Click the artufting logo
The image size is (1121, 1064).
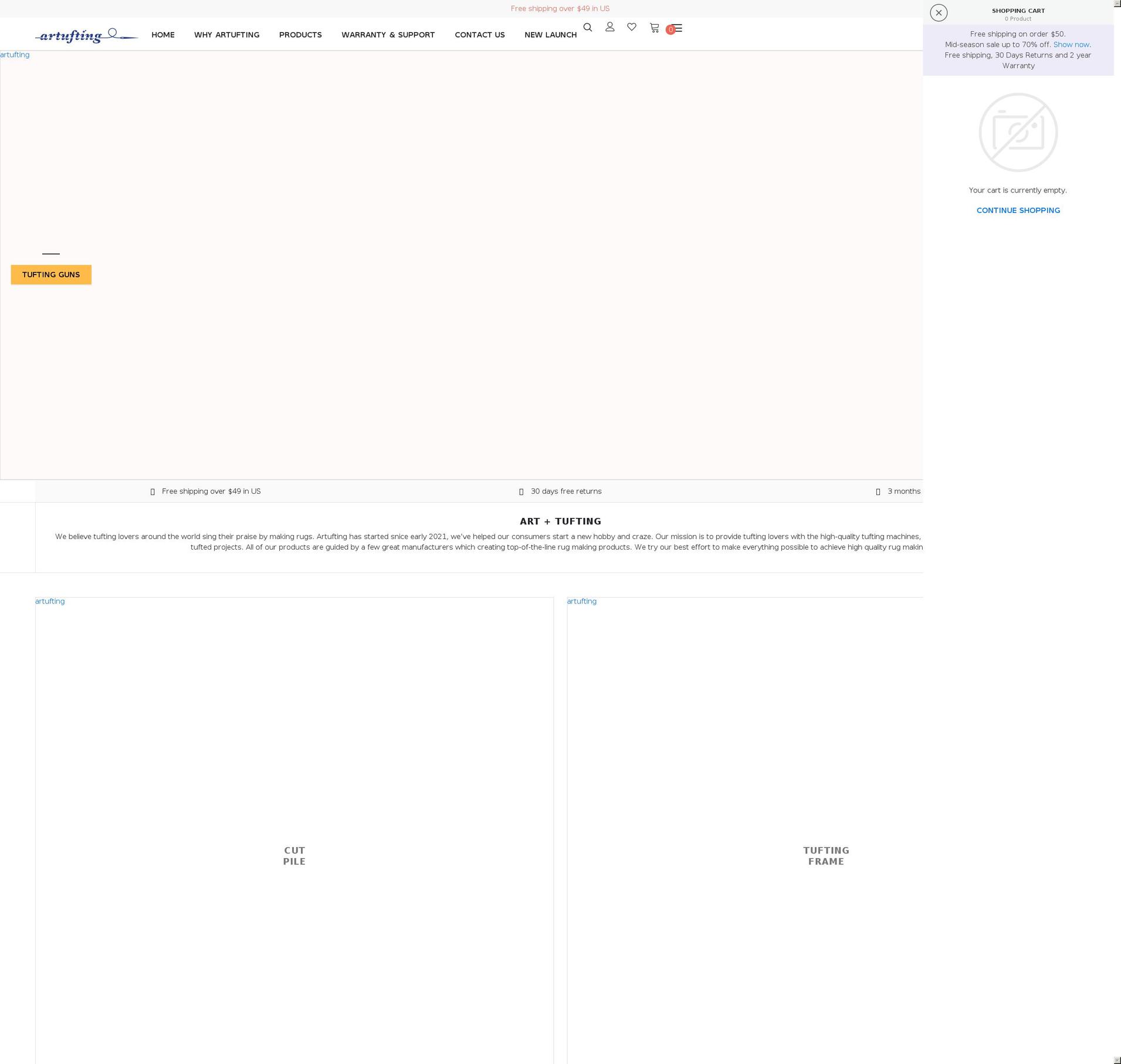(x=85, y=35)
